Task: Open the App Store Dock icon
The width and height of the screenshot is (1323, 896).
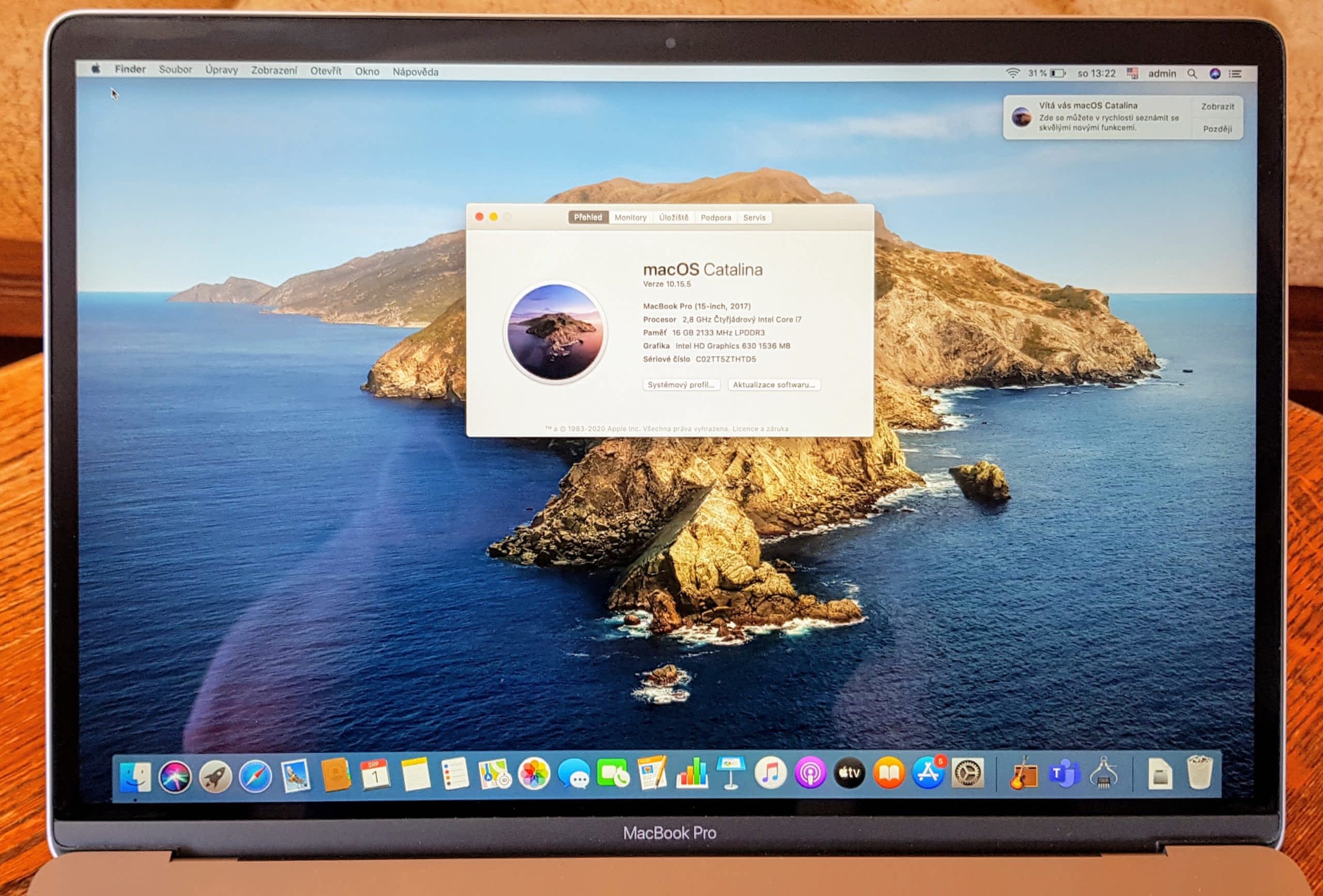Action: coord(928,774)
